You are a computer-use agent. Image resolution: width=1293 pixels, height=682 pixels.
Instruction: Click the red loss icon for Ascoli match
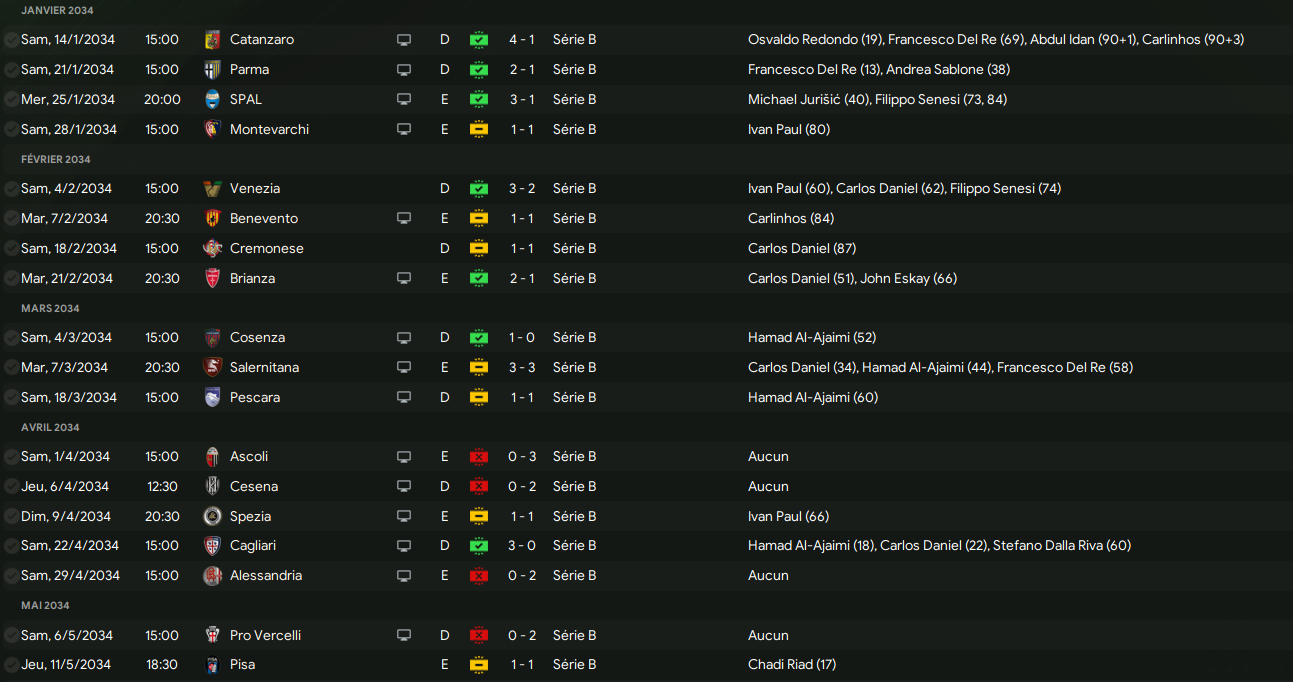479,457
